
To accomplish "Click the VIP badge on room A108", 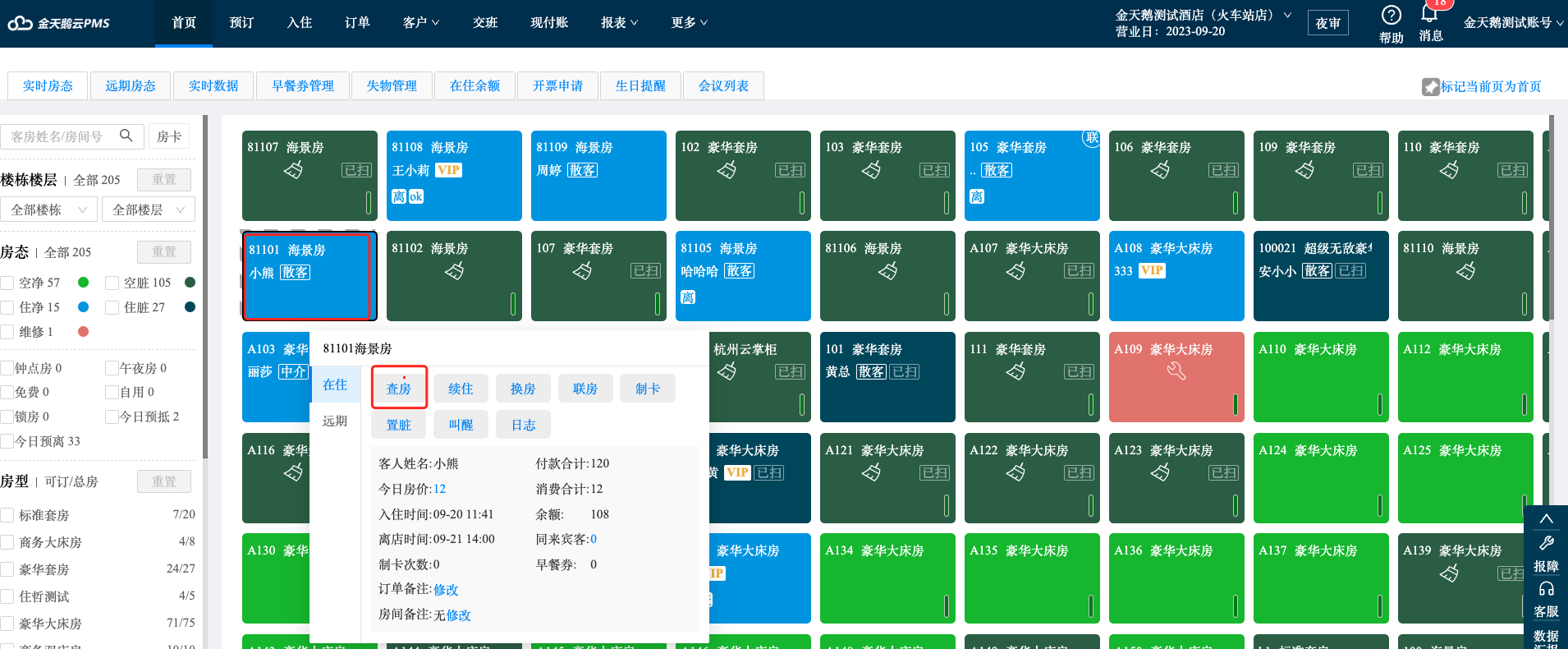I will click(1152, 270).
